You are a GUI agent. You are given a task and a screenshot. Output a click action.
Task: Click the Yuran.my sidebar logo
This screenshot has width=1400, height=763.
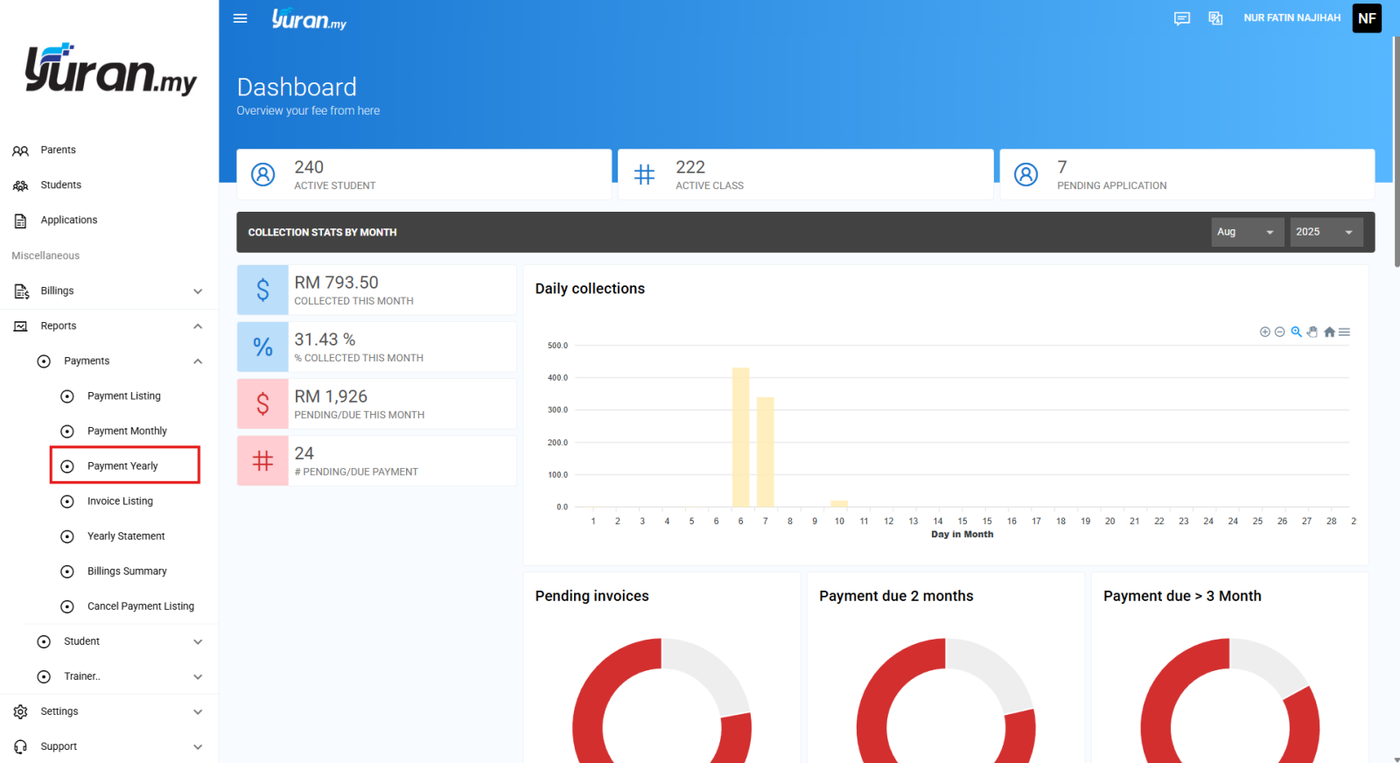pyautogui.click(x=110, y=69)
